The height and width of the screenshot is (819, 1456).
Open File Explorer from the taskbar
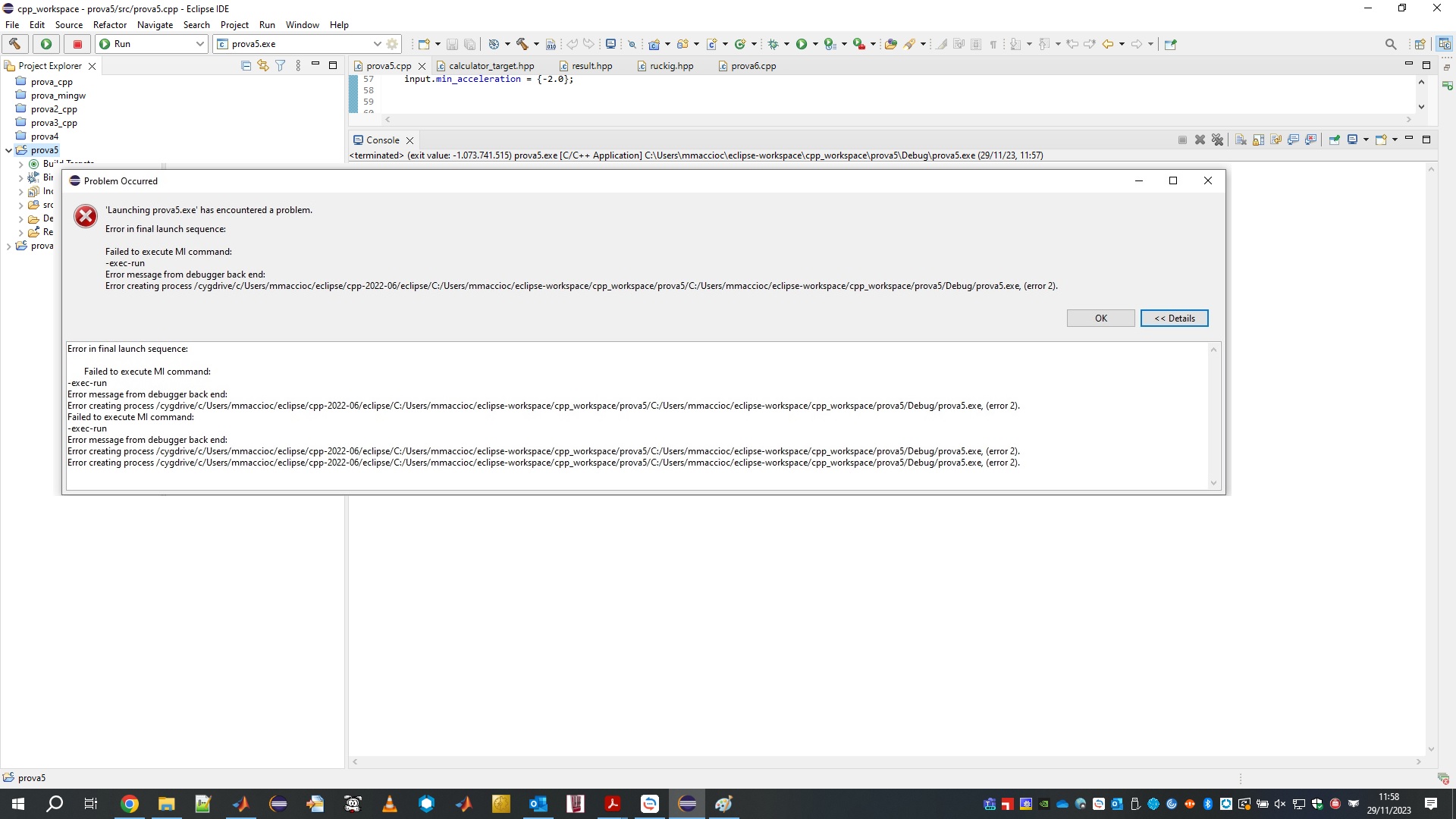pos(166,804)
